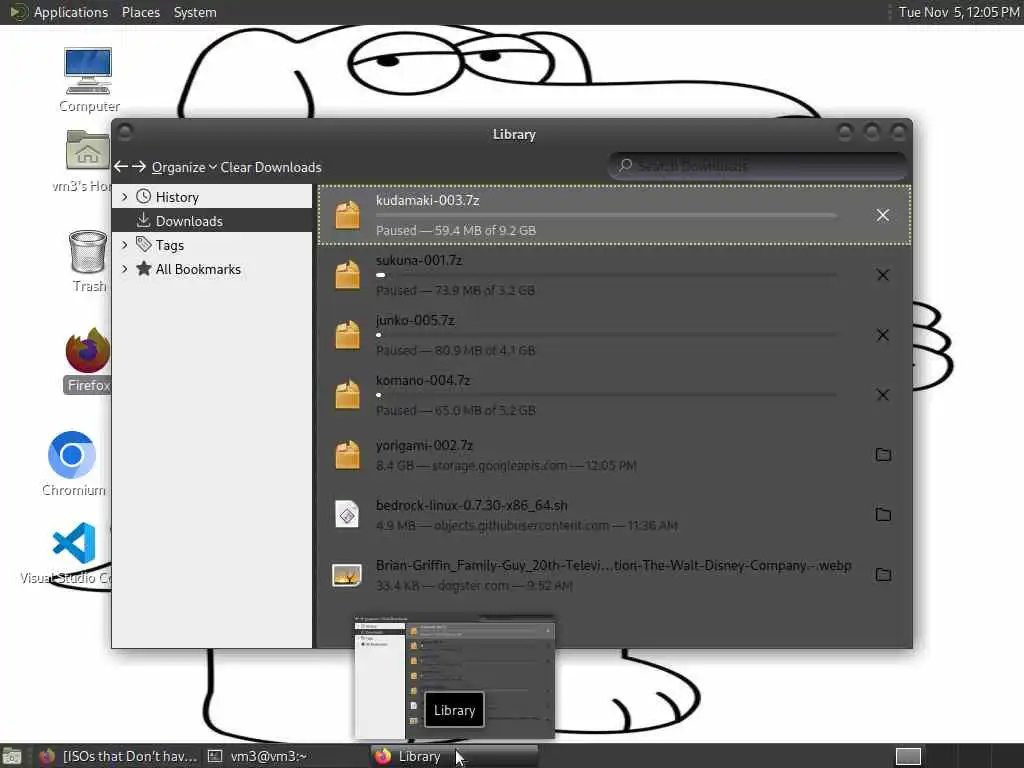
Task: Select Downloads in the sidebar
Action: (212, 221)
